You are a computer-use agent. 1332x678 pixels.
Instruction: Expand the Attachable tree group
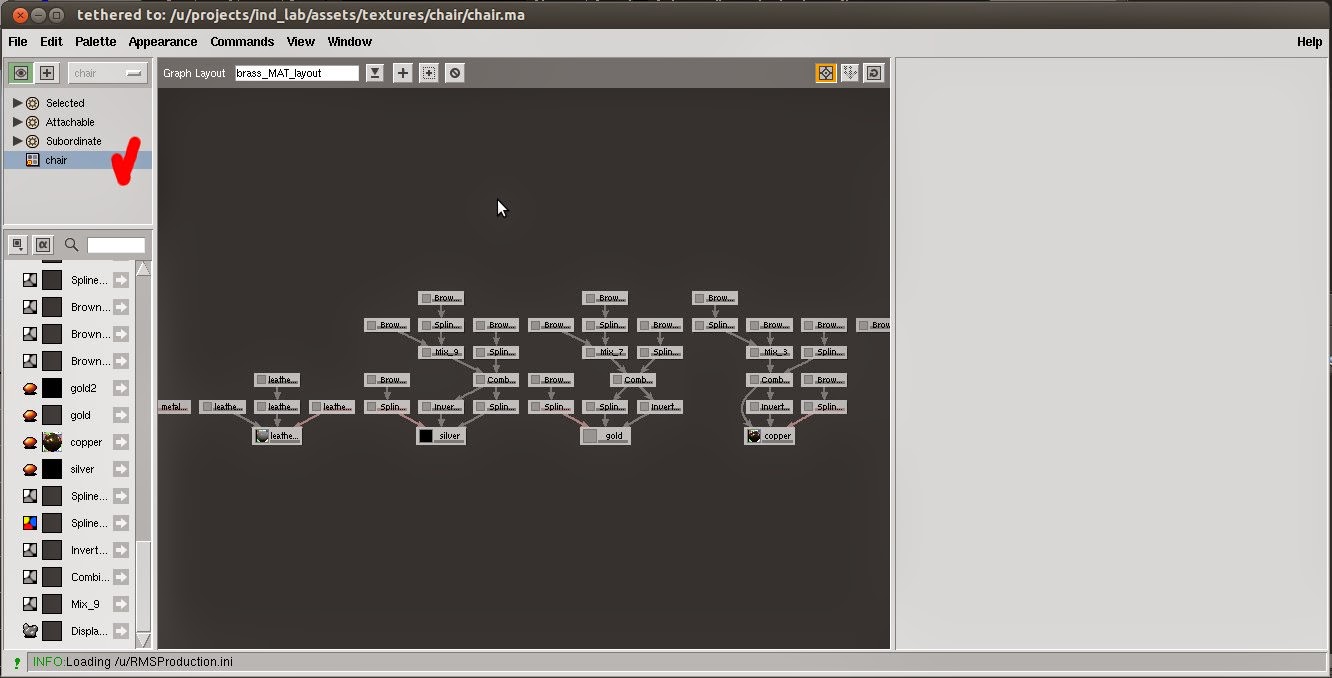[x=17, y=122]
